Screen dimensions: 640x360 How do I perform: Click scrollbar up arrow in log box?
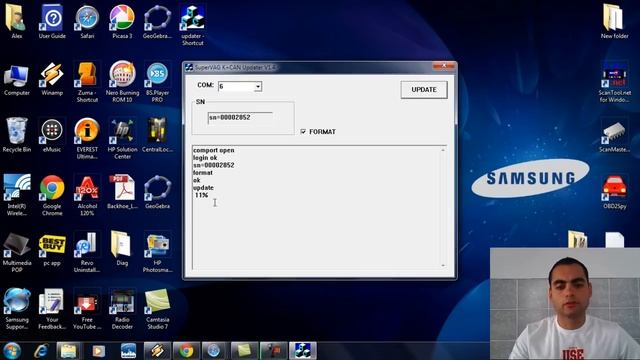(443, 150)
